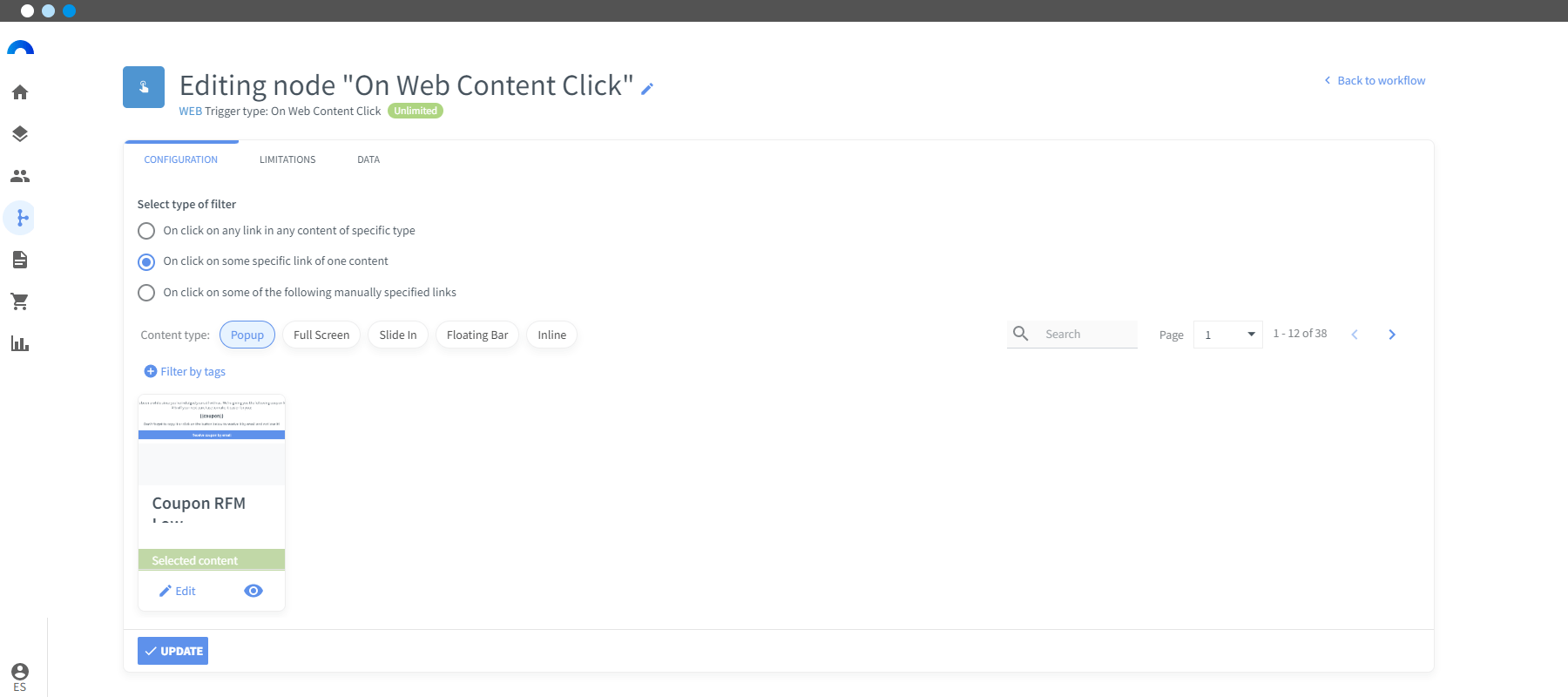The height and width of the screenshot is (697, 1568).
Task: Open the contacts people icon in sidebar
Action: (x=20, y=176)
